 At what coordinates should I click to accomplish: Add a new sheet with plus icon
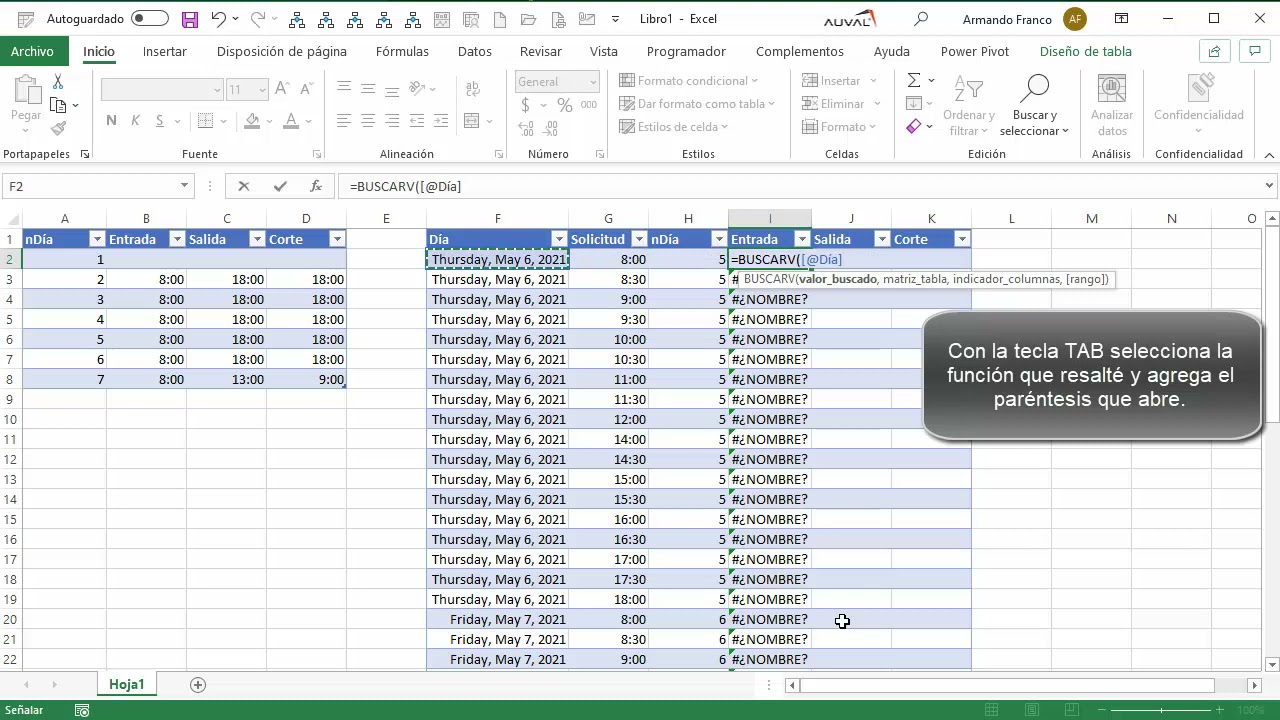[198, 685]
